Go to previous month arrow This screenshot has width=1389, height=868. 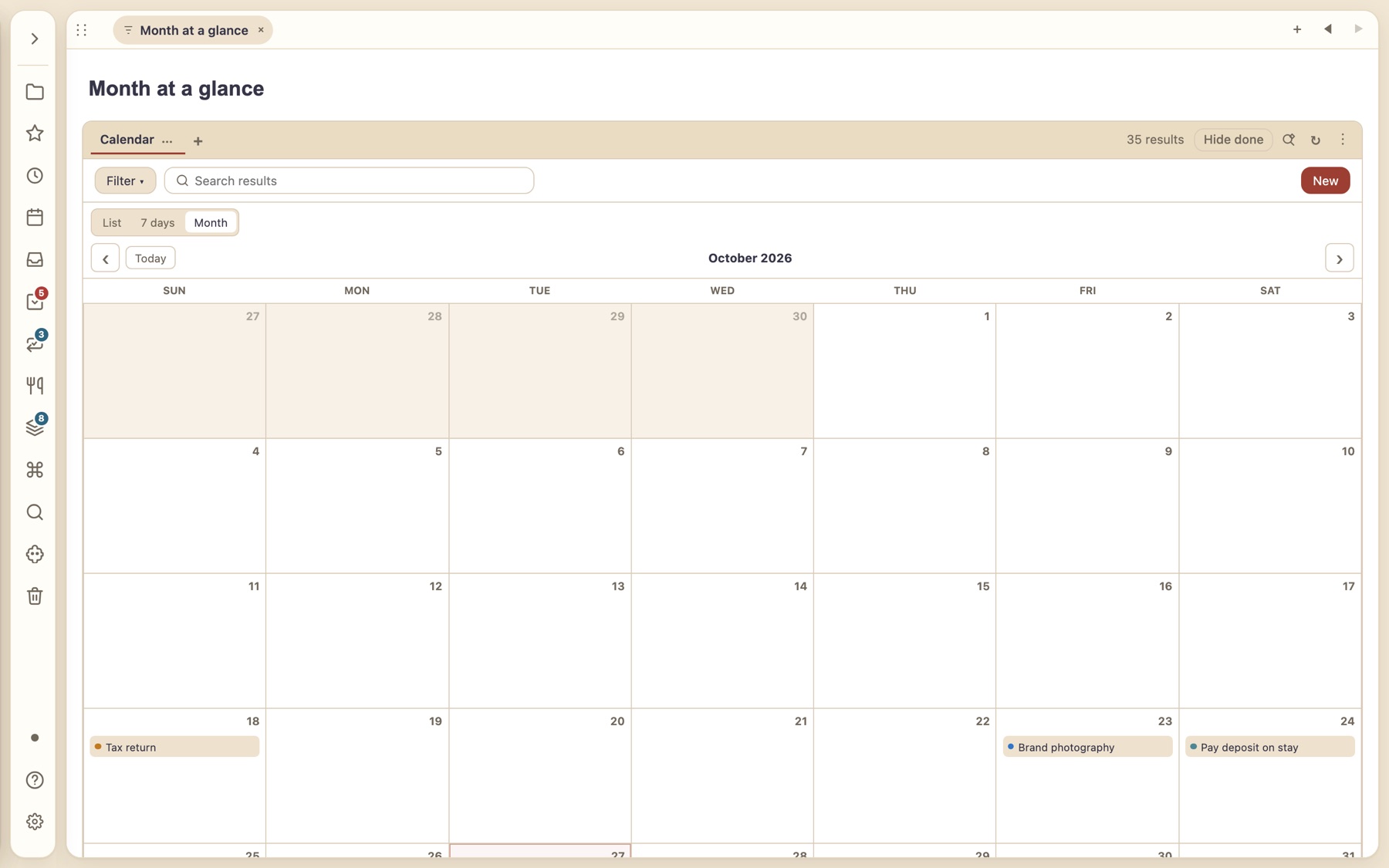[x=105, y=258]
